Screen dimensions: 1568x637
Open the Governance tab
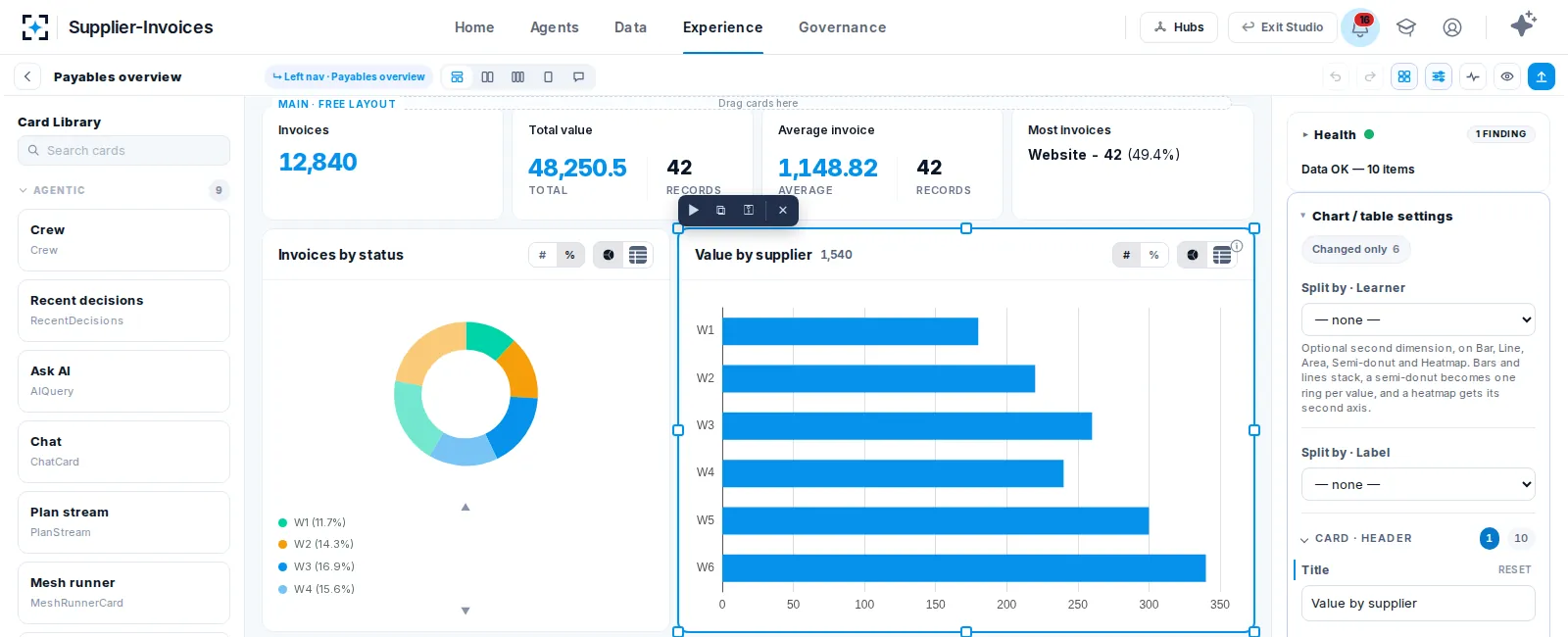pos(843,27)
